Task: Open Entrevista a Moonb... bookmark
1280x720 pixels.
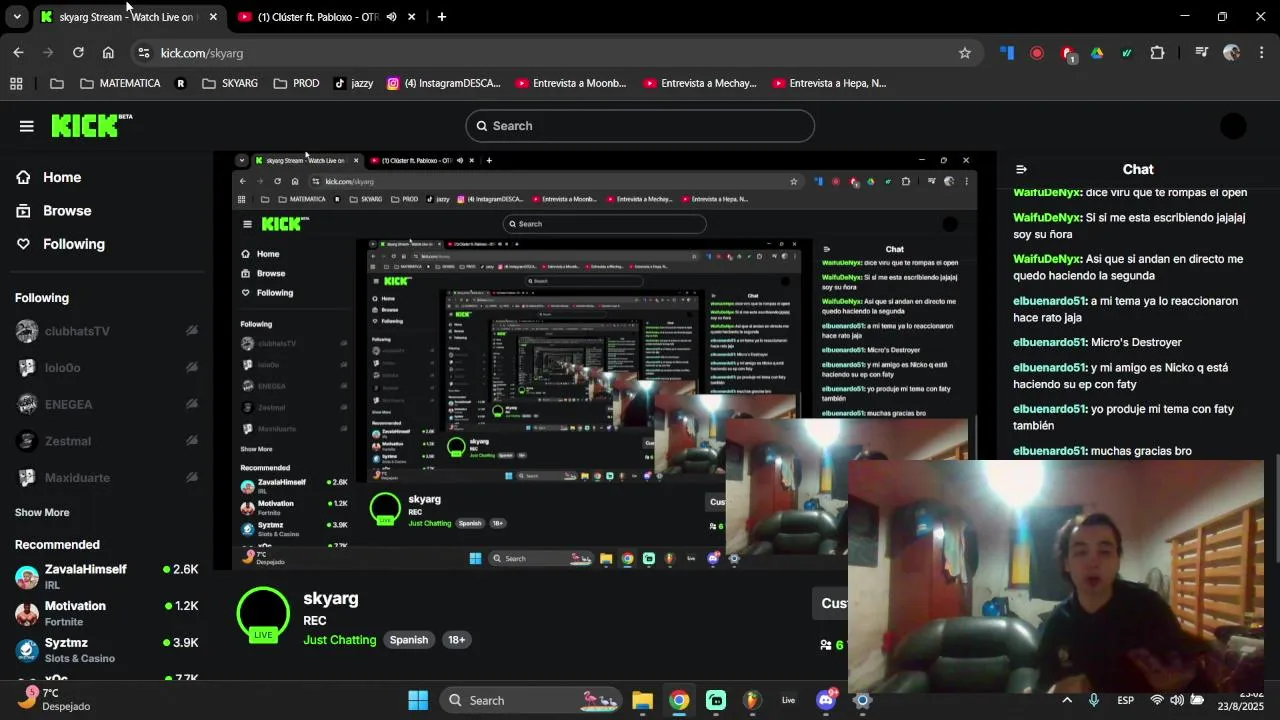Action: pyautogui.click(x=570, y=83)
